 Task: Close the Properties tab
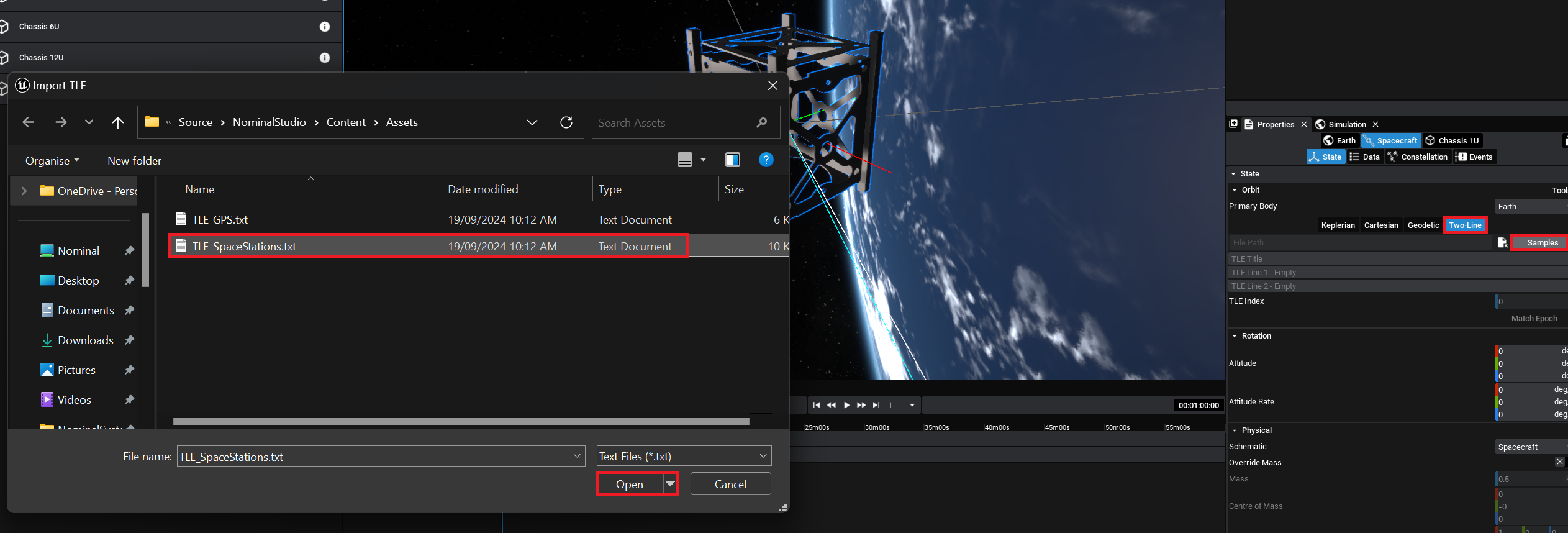pyautogui.click(x=1304, y=124)
